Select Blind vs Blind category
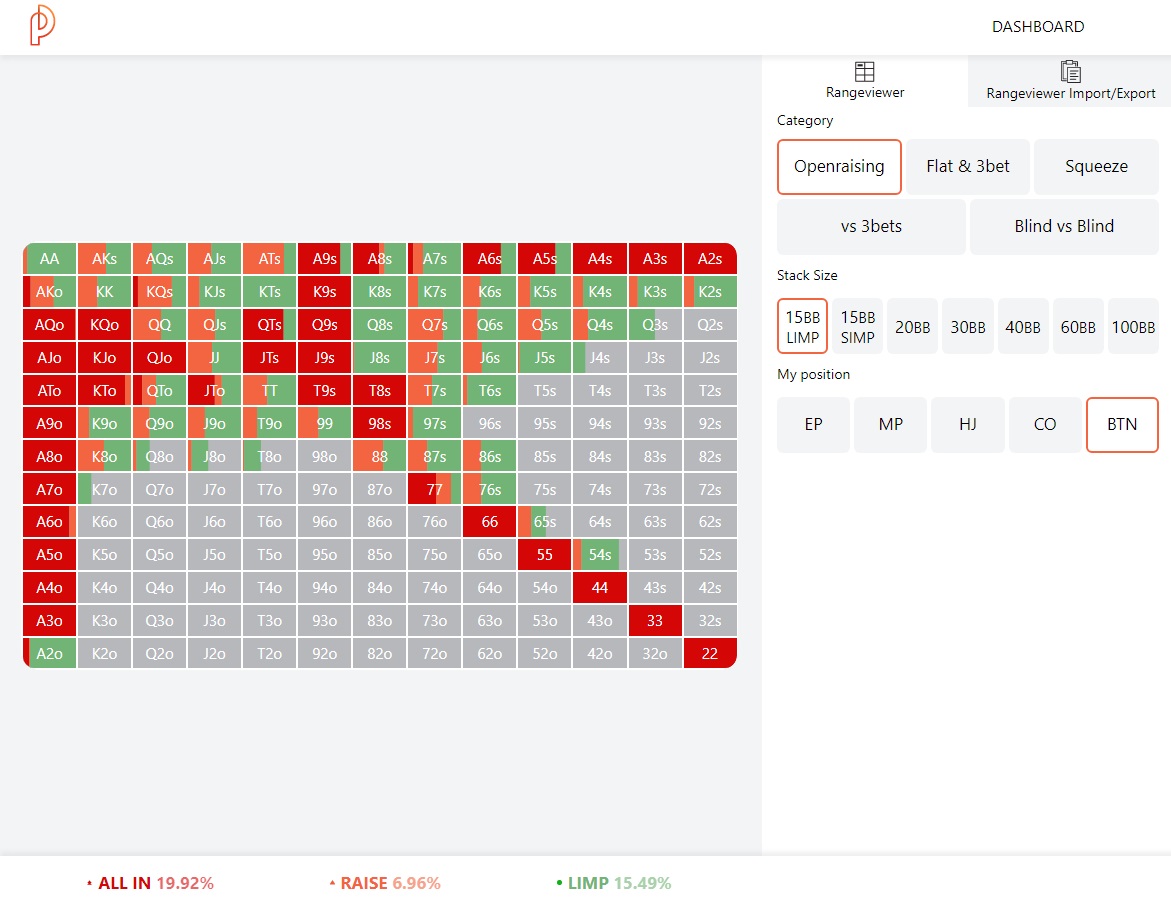This screenshot has height=905, width=1171. [x=1063, y=226]
